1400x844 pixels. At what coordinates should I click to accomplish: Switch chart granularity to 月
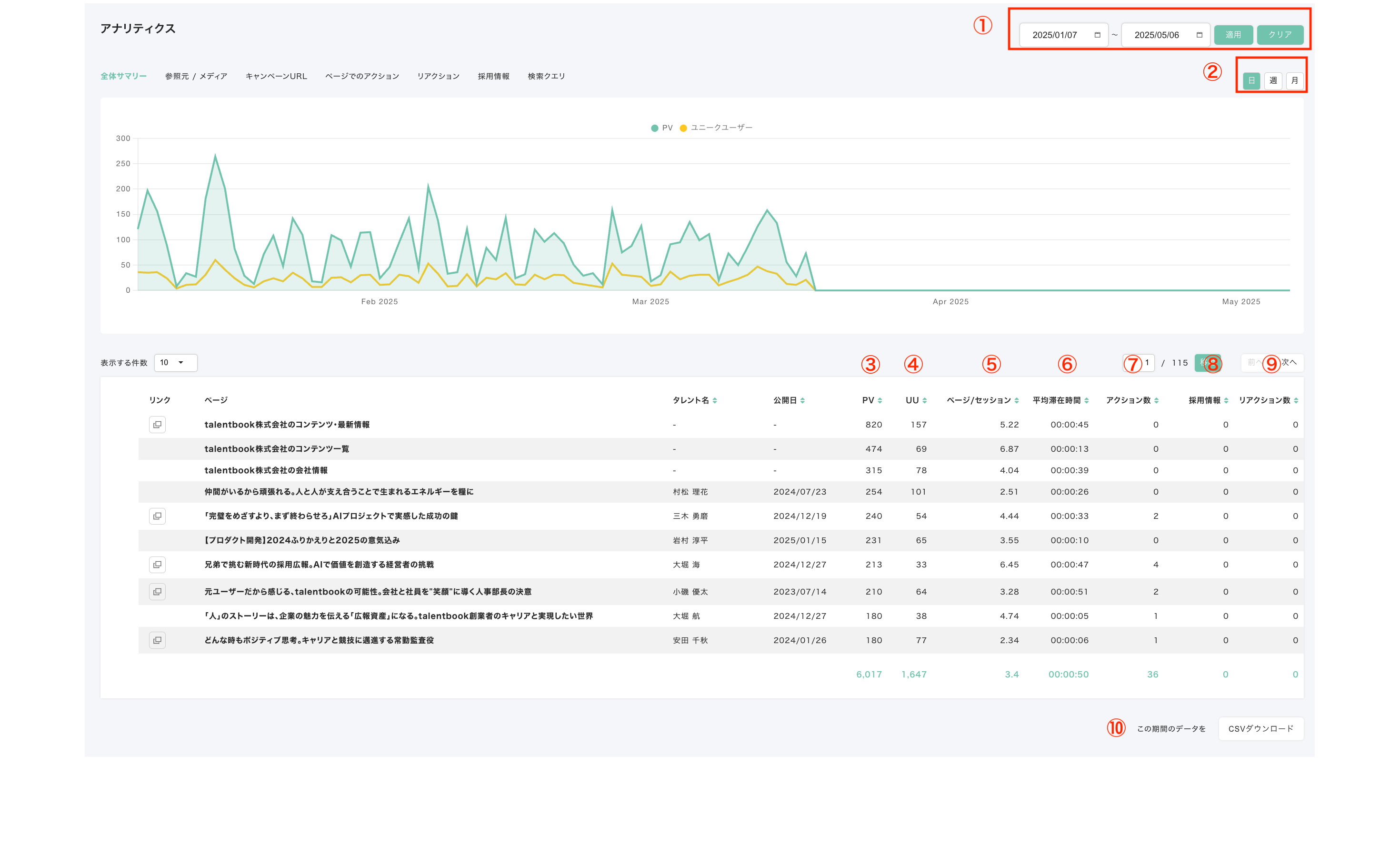(x=1294, y=80)
